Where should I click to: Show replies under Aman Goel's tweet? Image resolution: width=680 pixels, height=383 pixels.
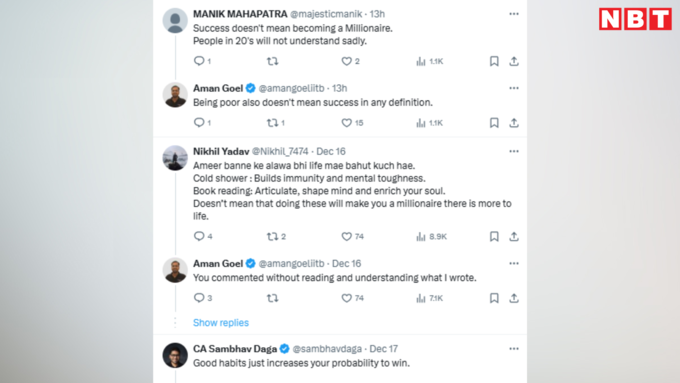click(x=221, y=323)
